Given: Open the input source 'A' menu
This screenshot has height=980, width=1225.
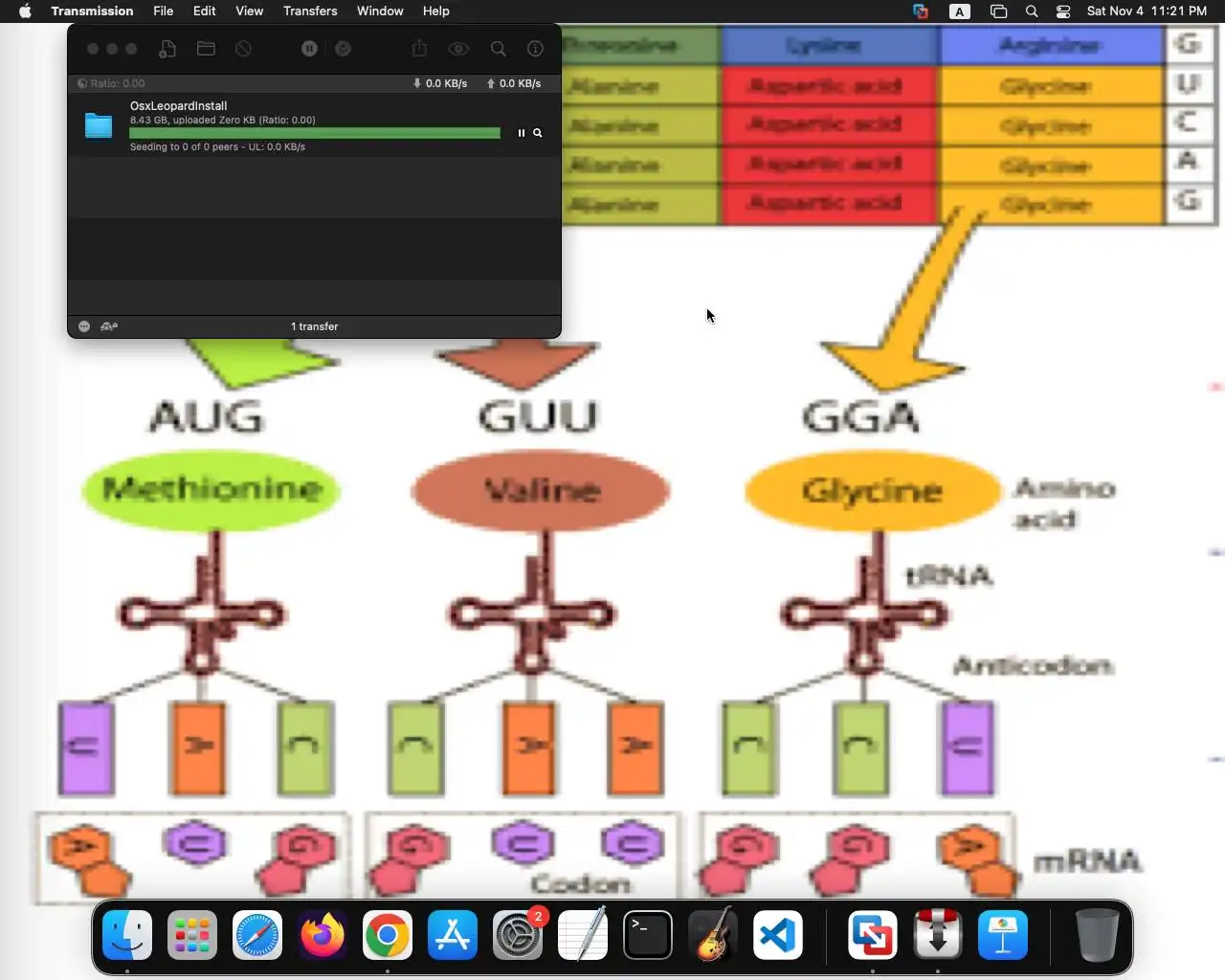Looking at the screenshot, I should 960,11.
